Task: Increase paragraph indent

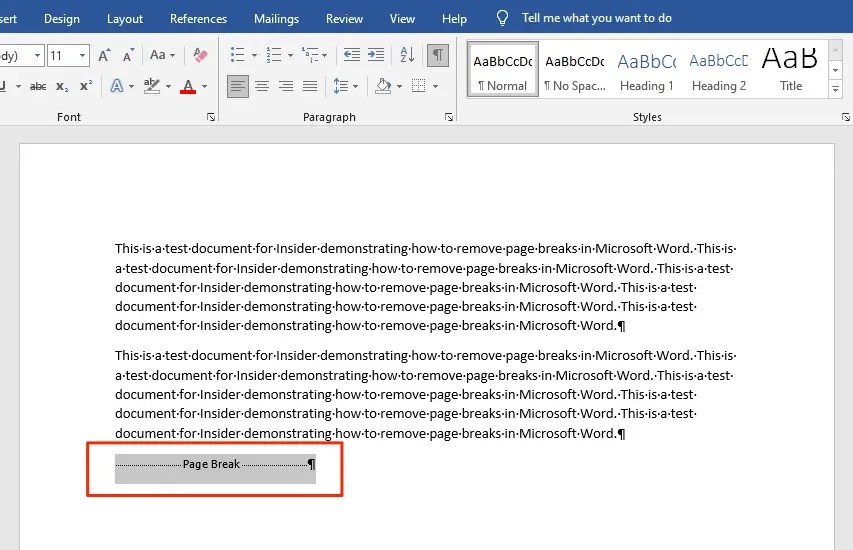Action: coord(376,54)
